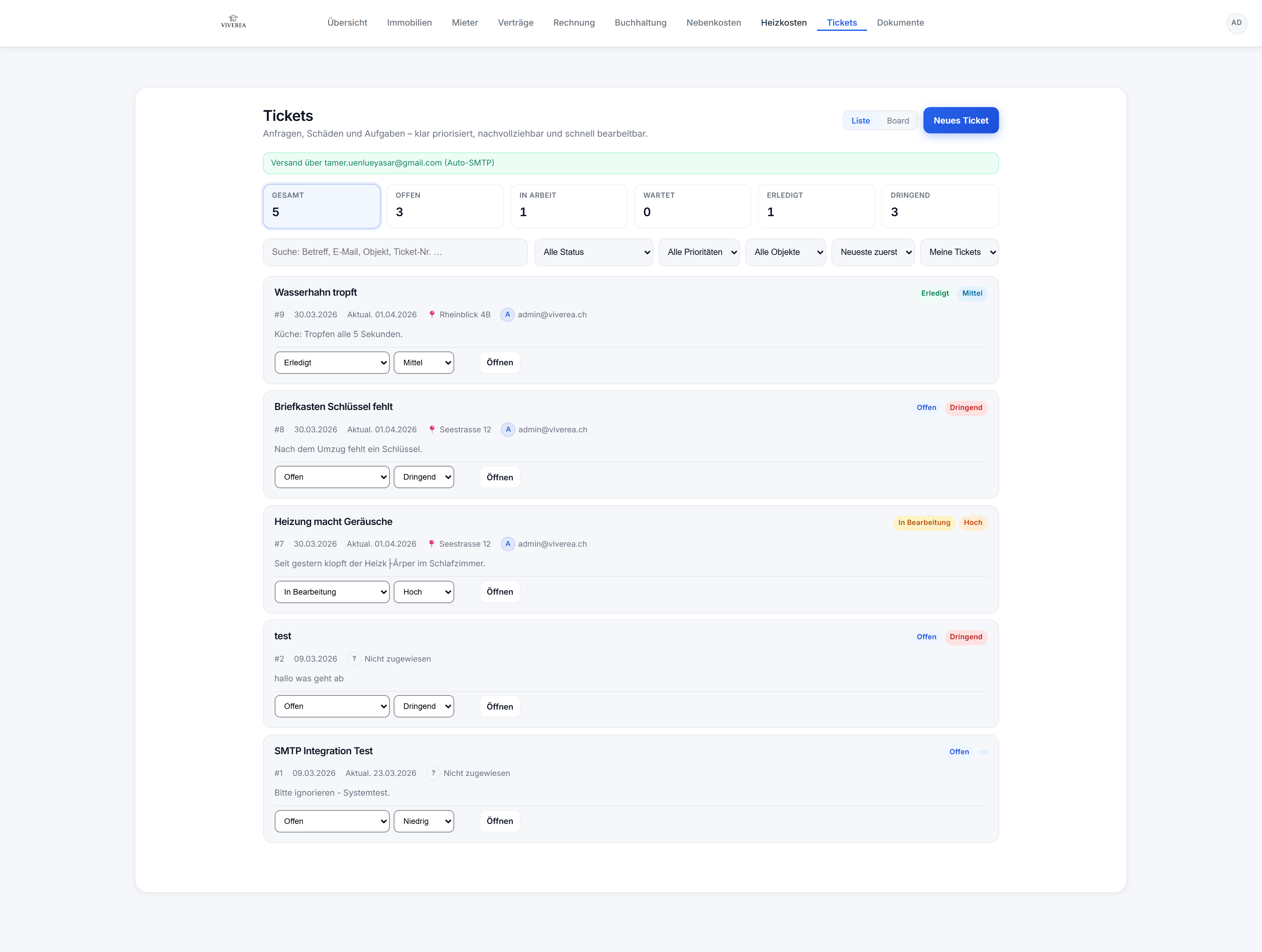Click the Viverea house logo

pyautogui.click(x=233, y=22)
